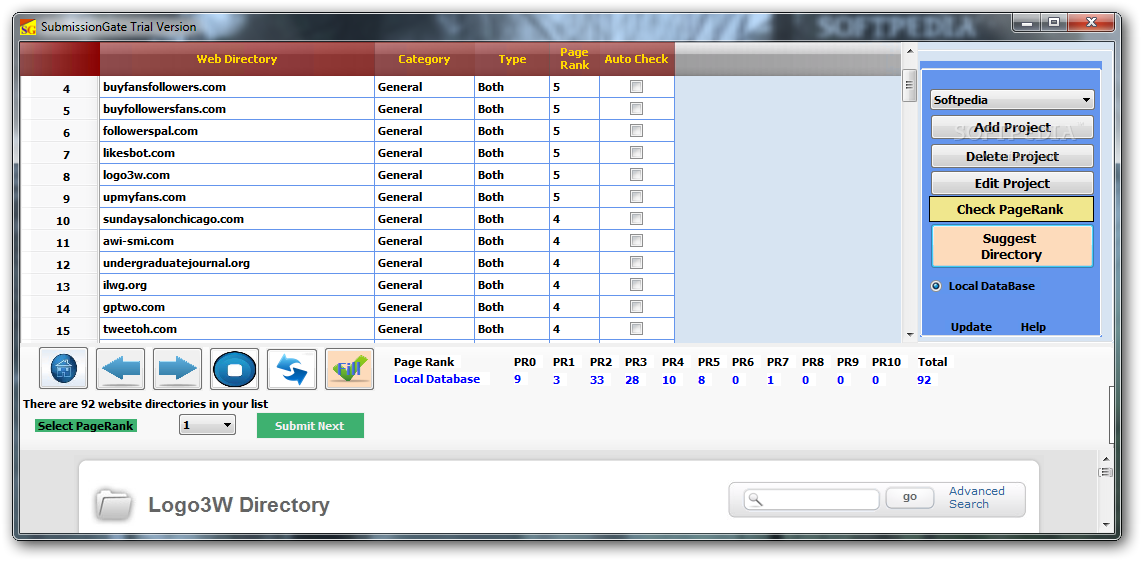Toggle Auto Check for tweetoh.com
Viewport: 1142px width, 561px height.
pyautogui.click(x=637, y=329)
